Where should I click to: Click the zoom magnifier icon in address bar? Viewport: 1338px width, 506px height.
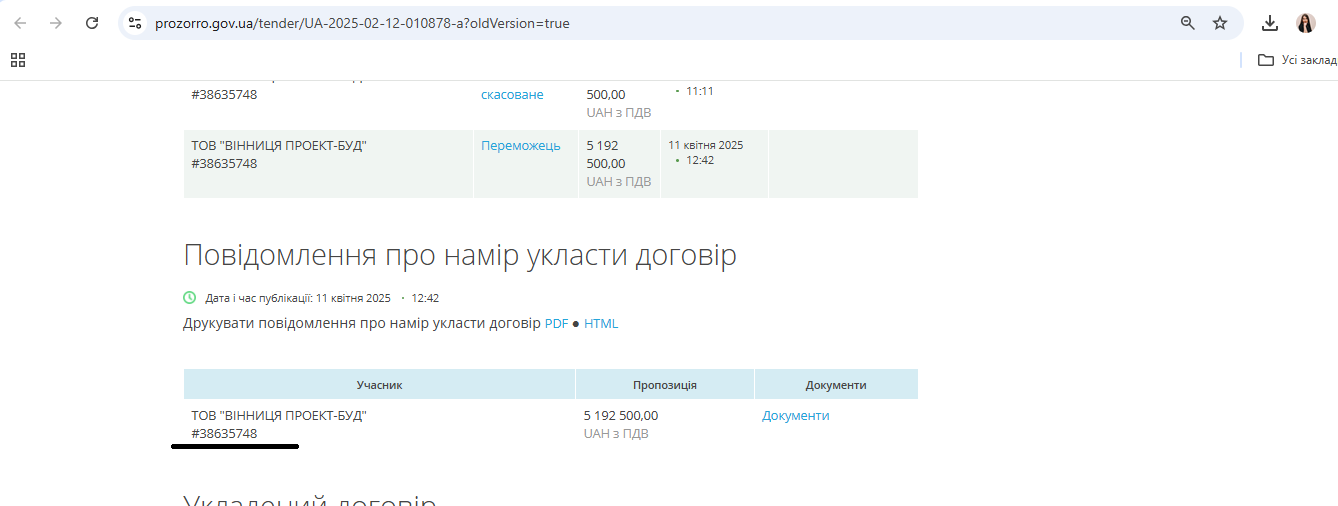(x=1188, y=23)
